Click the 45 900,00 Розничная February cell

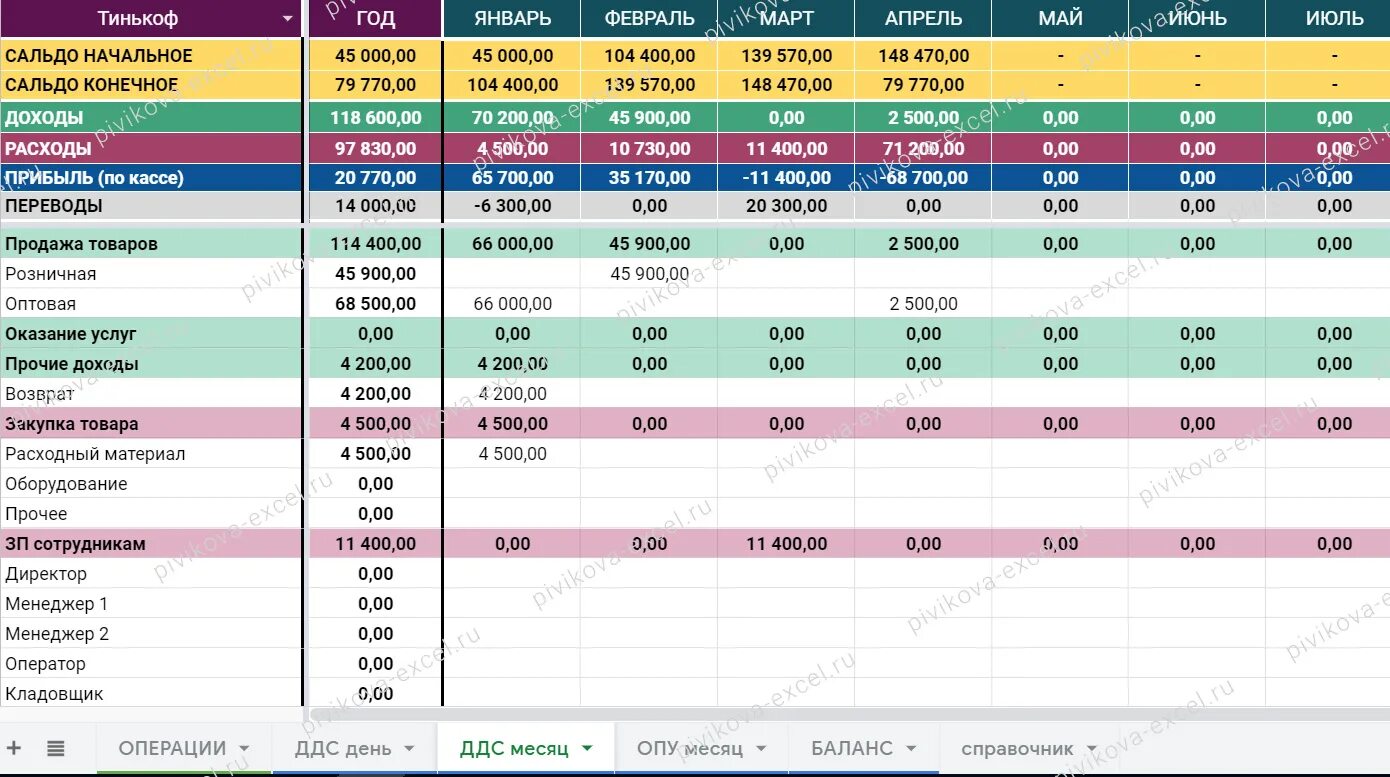tap(650, 274)
